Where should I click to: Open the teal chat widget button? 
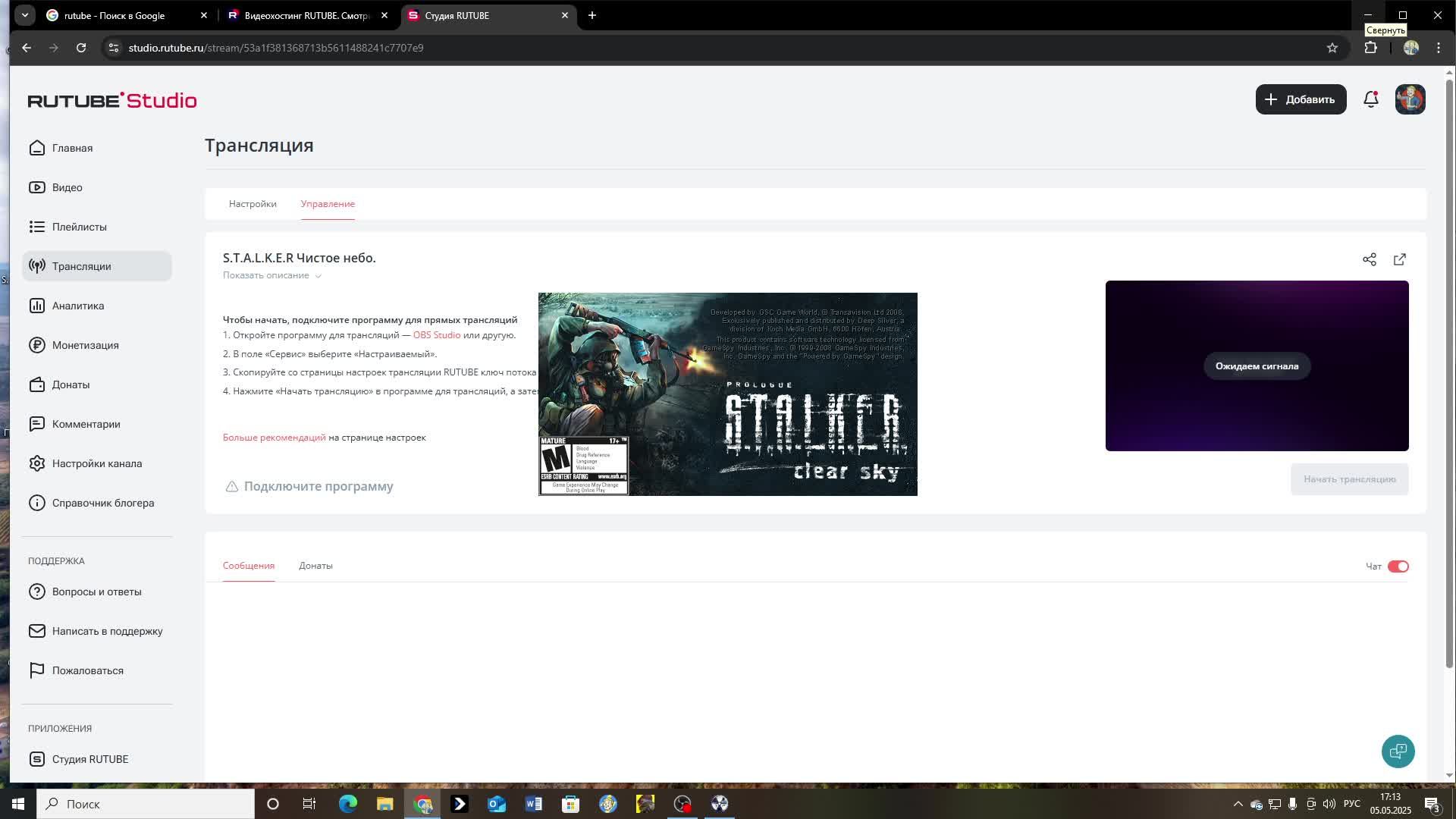pos(1398,752)
